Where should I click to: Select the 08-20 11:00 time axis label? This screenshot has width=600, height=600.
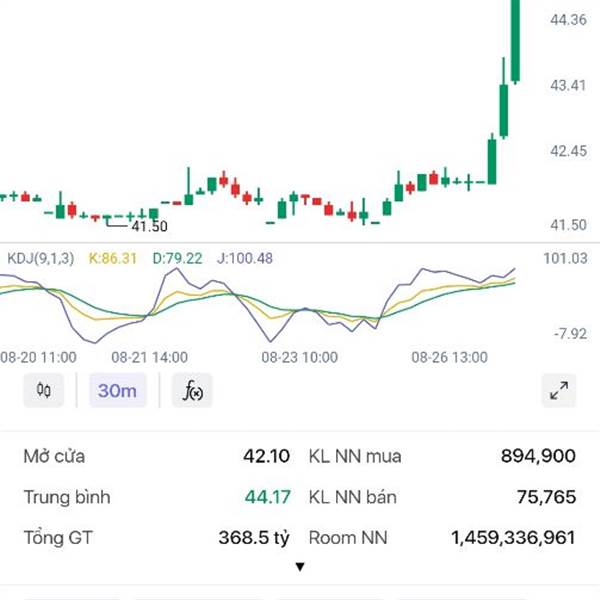tap(38, 357)
